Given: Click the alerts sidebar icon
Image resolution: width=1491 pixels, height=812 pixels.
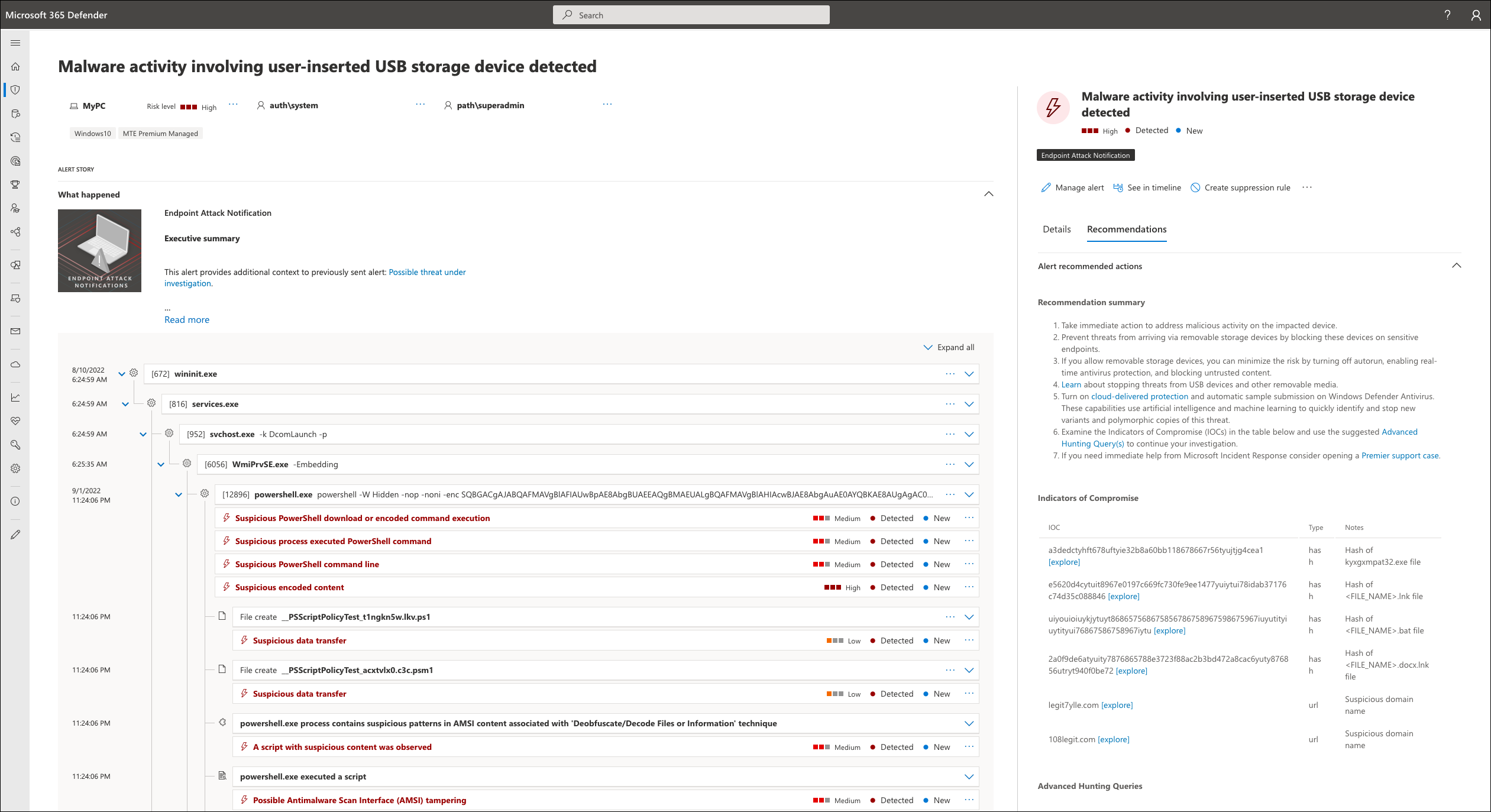Looking at the screenshot, I should tap(17, 90).
